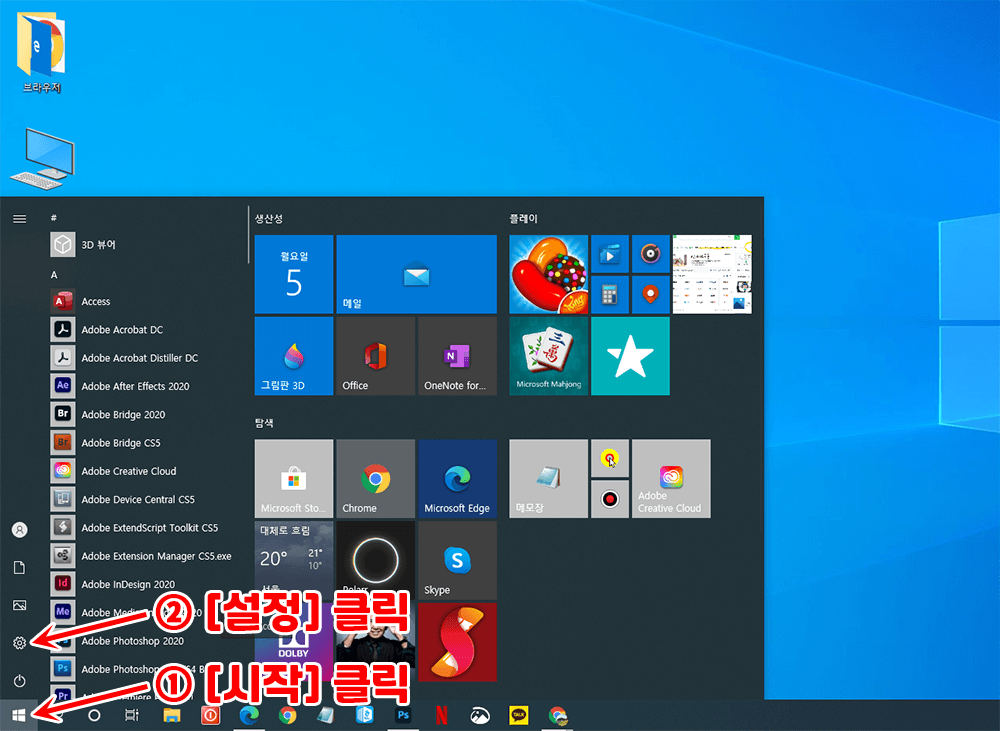1000x731 pixels.
Task: Click the app list scrollbar
Action: coord(248,235)
